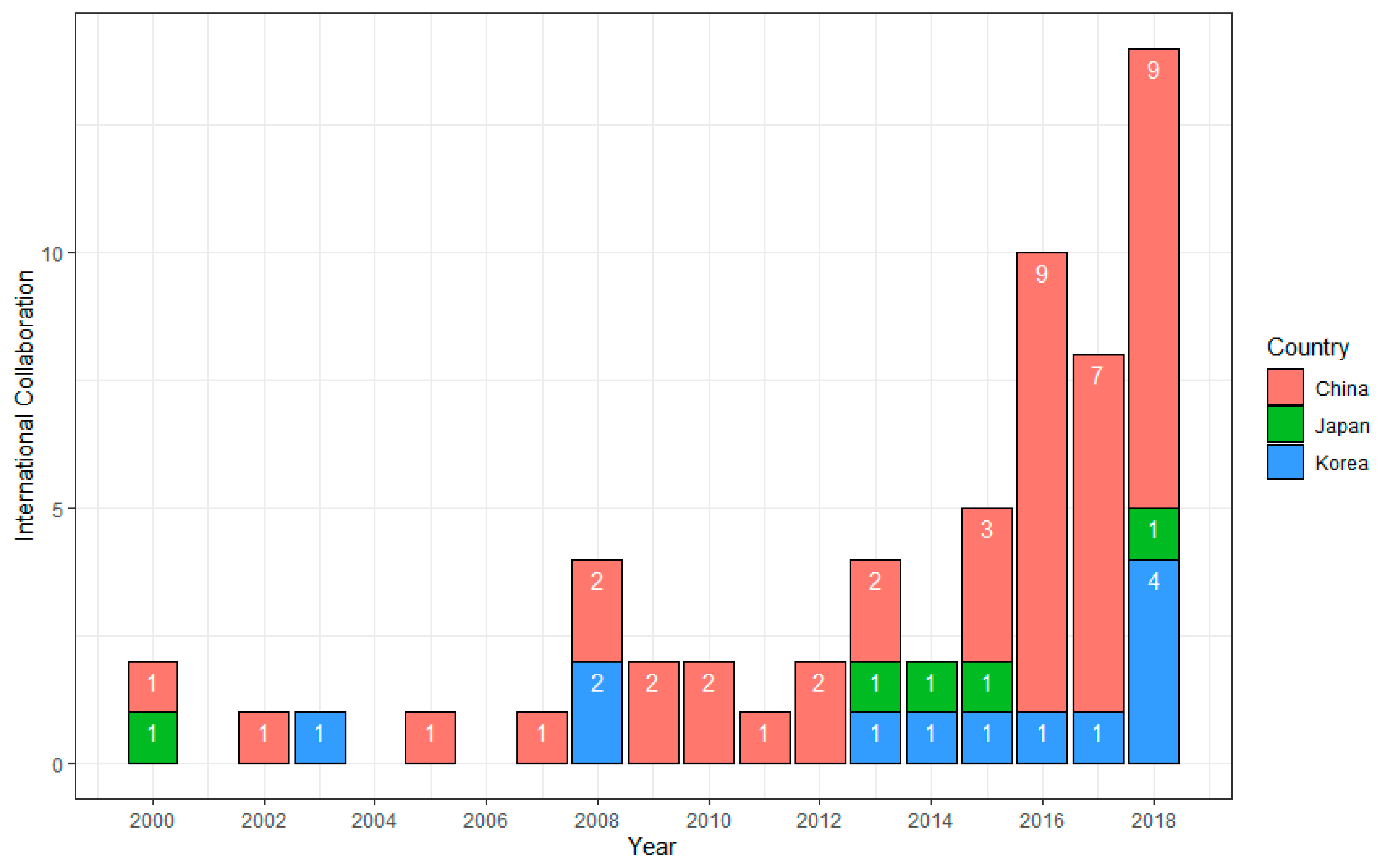Viewport: 1379px width, 868px height.
Task: Select the 2009 China bar labeled 2
Action: (654, 713)
